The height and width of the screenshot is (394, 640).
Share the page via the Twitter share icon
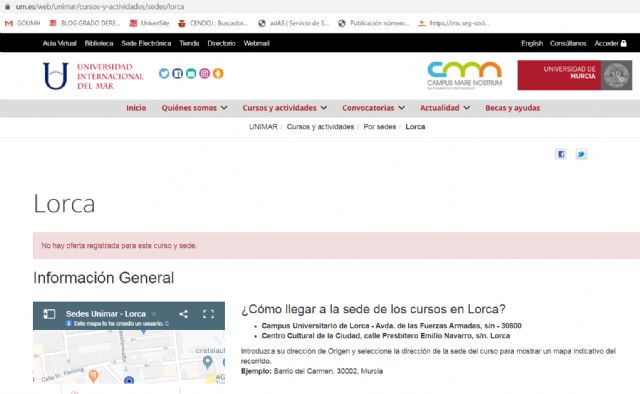click(581, 154)
